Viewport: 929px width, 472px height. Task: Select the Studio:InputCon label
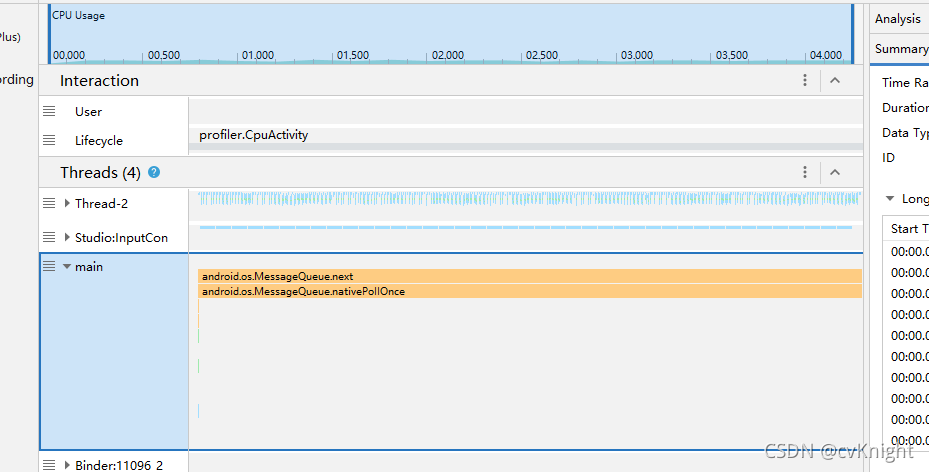[121, 237]
